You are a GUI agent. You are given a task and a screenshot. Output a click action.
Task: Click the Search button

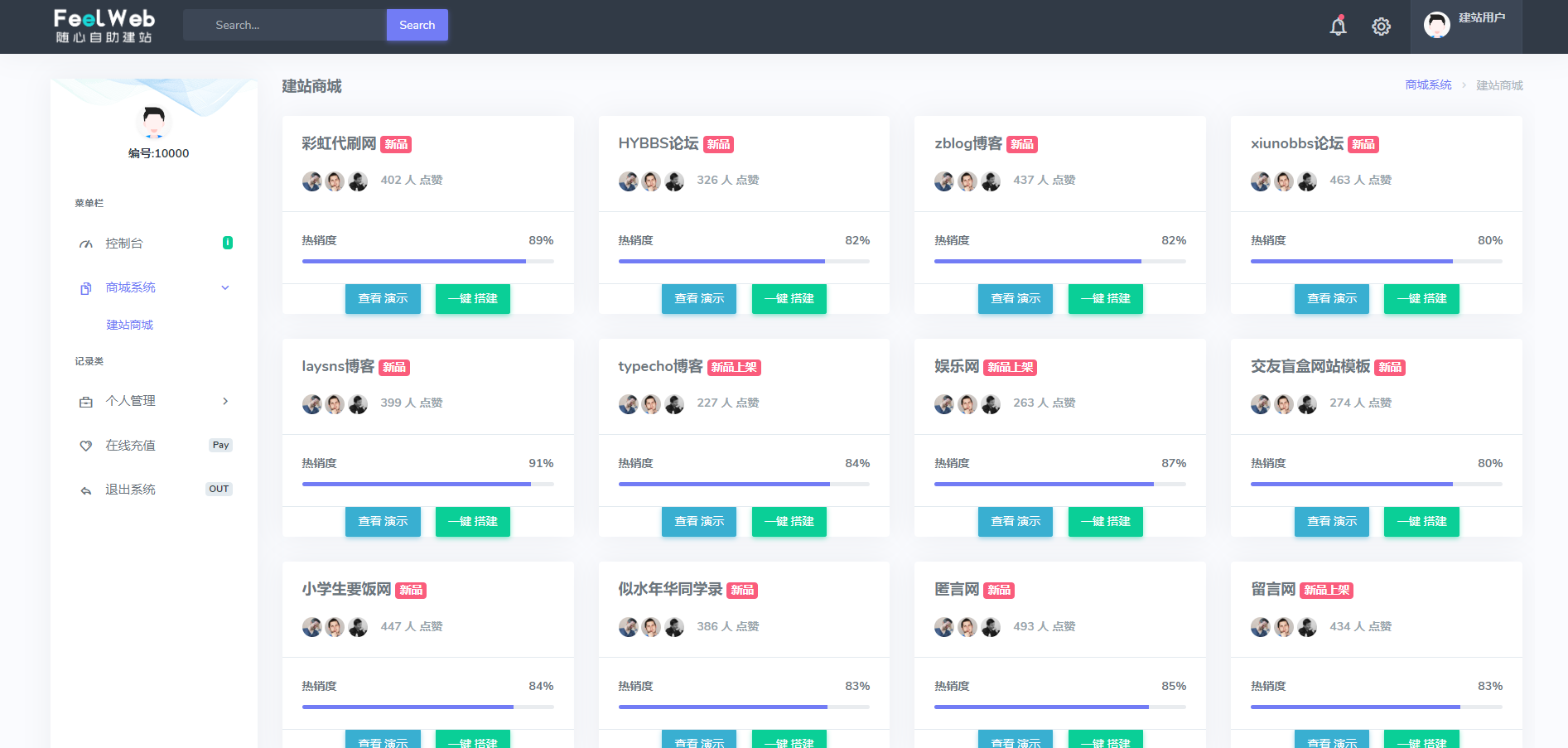coord(417,25)
